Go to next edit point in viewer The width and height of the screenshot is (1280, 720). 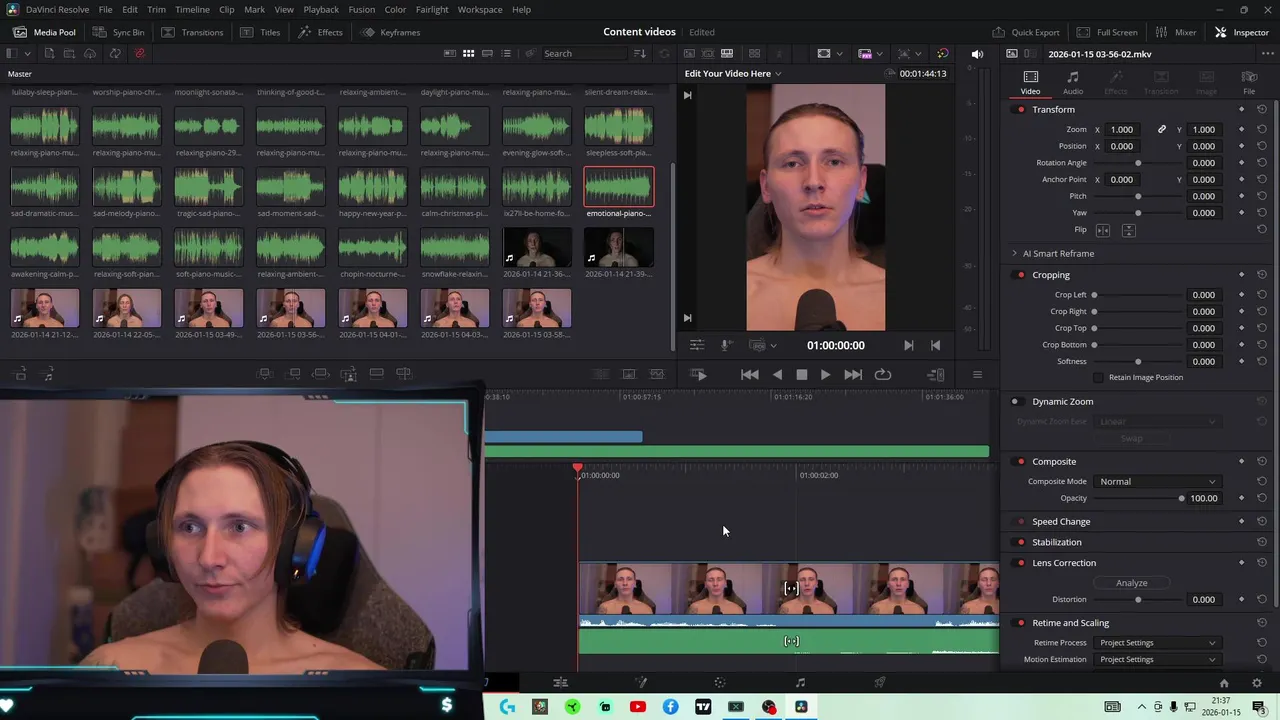908,345
